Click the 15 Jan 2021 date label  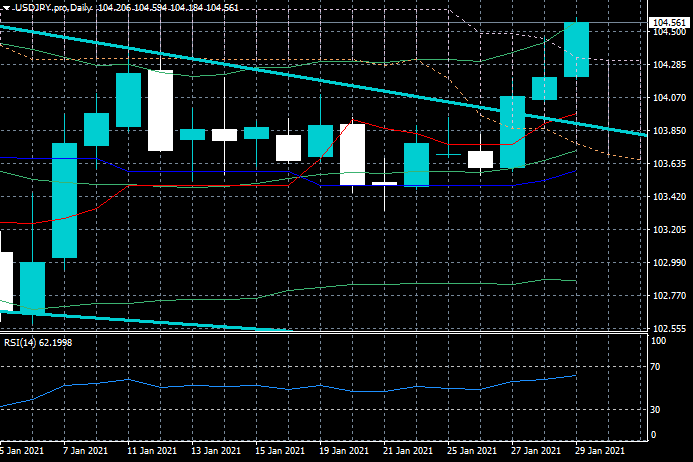280,451
